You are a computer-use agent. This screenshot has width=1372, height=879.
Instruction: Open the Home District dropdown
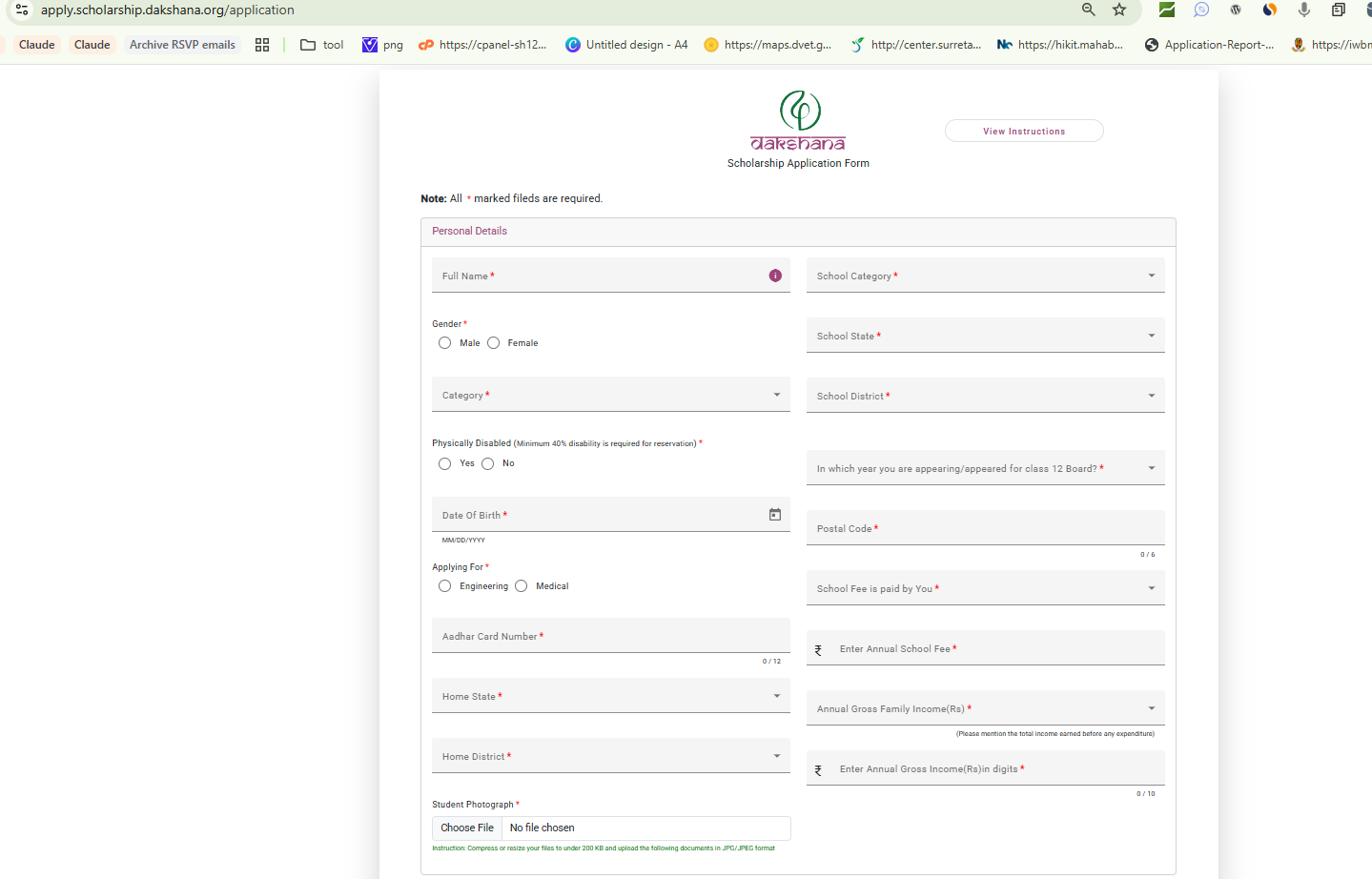(611, 756)
